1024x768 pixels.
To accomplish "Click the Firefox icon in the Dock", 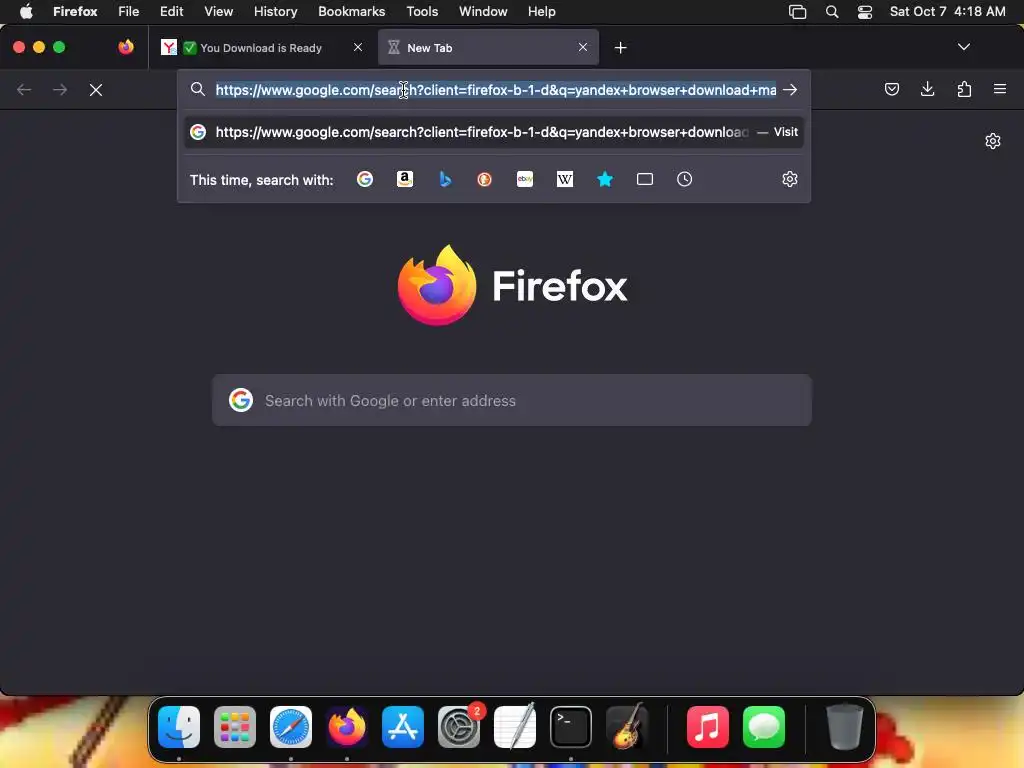I will (347, 726).
